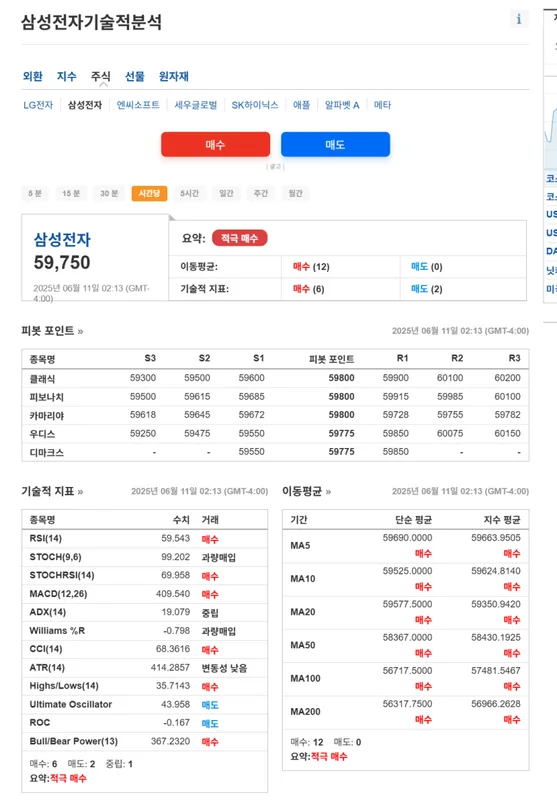Click the Williams %R indicator row
Screen dimensions: 557x800
pos(145,631)
